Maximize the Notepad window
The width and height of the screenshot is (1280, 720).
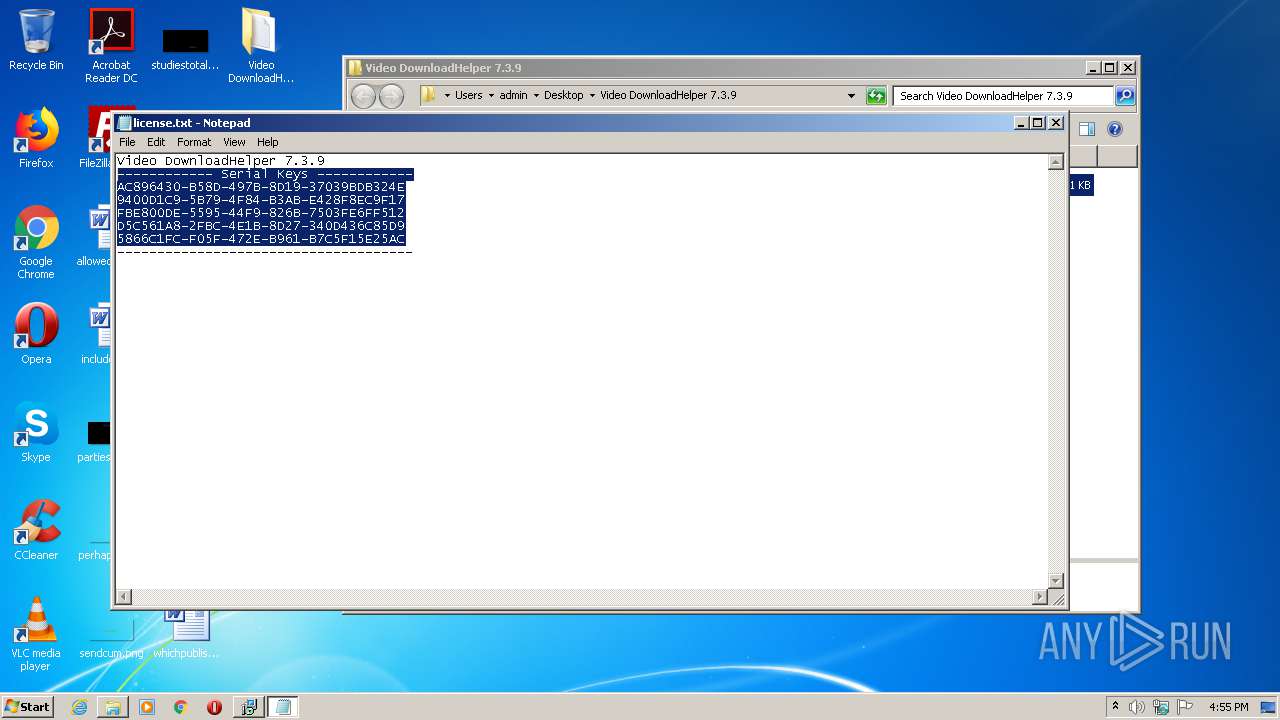[x=1038, y=123]
